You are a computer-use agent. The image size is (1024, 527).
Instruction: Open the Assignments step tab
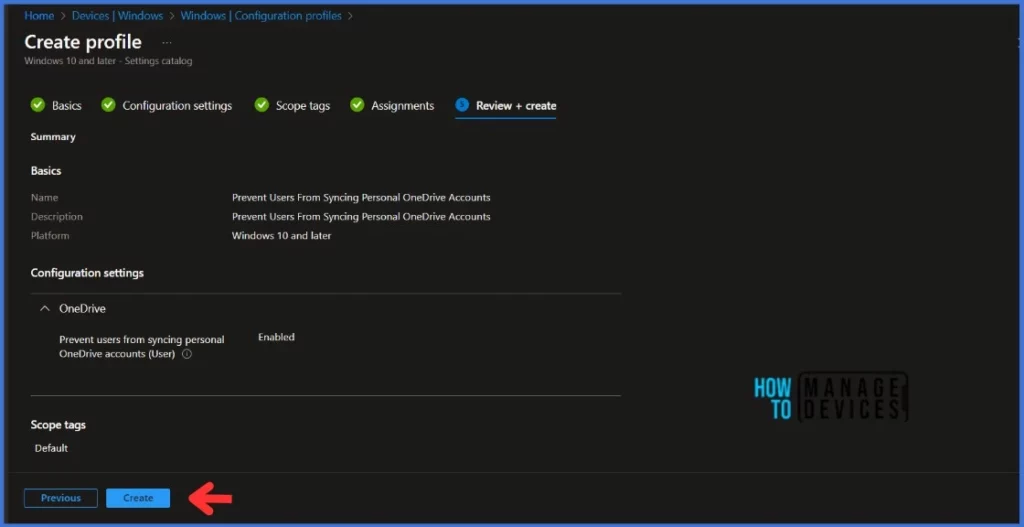pos(402,105)
